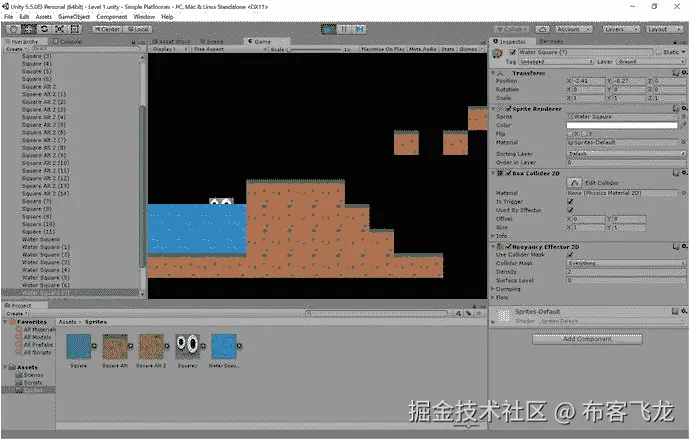Toggle the GameObject active checkbox
The width and height of the screenshot is (690, 440).
(x=512, y=52)
